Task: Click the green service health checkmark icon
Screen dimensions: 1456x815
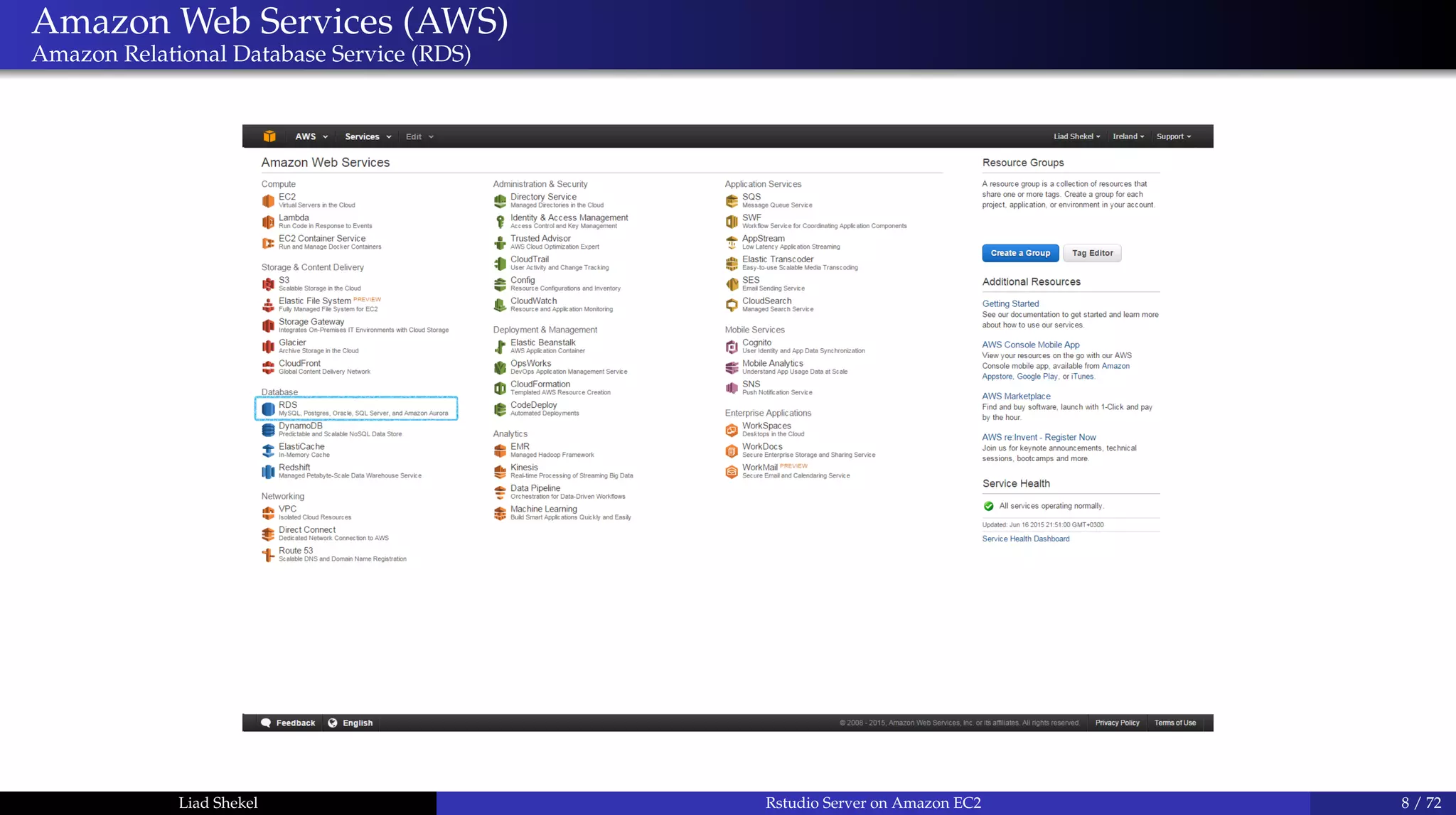Action: tap(988, 506)
